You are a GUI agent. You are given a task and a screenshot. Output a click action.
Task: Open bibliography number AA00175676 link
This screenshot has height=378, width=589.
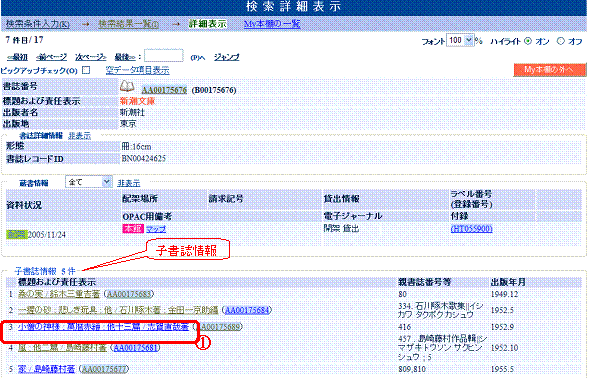[x=164, y=90]
